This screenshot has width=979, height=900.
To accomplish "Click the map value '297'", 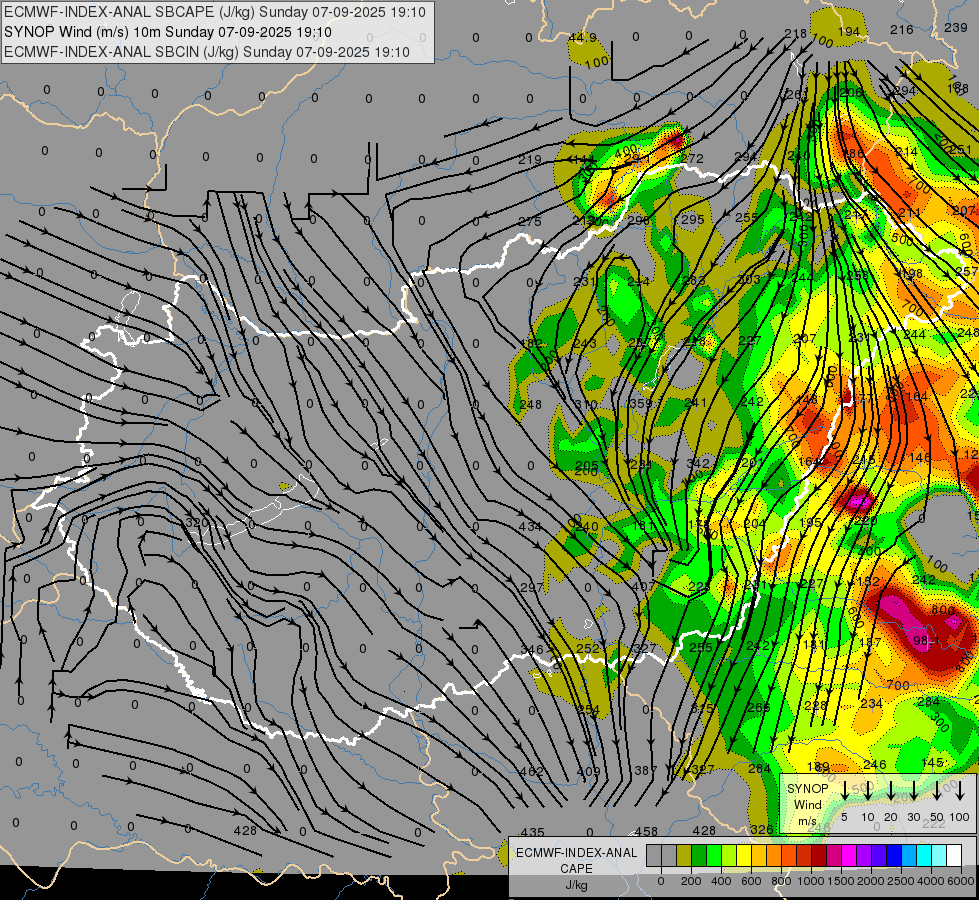I will [531, 588].
